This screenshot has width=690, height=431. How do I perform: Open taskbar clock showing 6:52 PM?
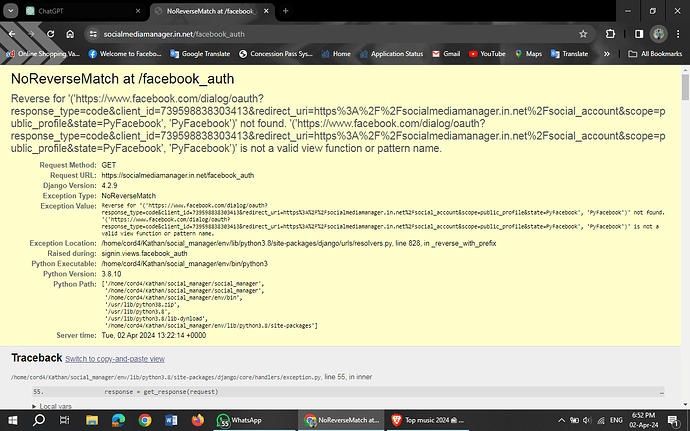[644, 420]
